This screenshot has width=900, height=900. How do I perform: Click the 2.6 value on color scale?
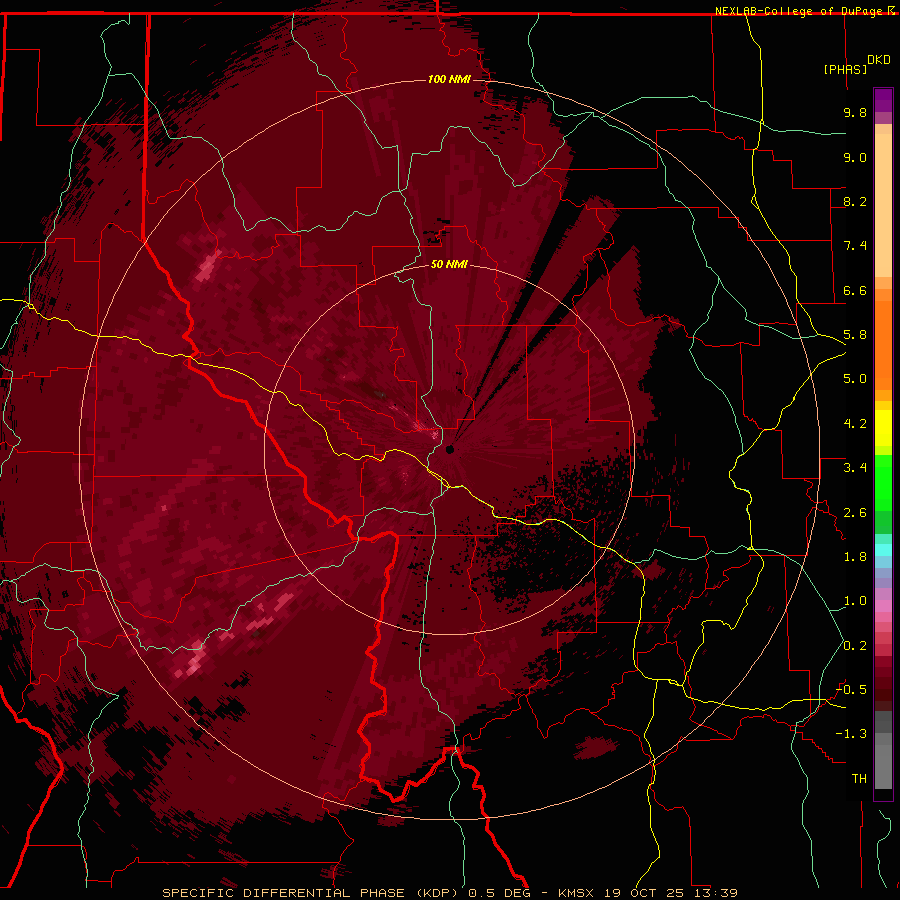coord(855,513)
